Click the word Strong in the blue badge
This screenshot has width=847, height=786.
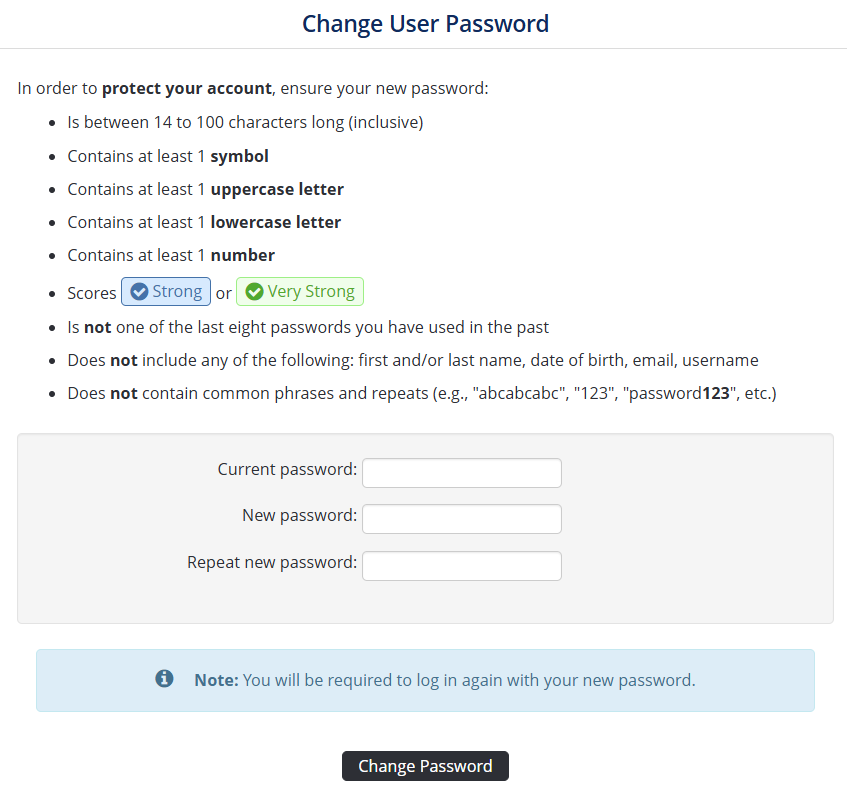177,292
